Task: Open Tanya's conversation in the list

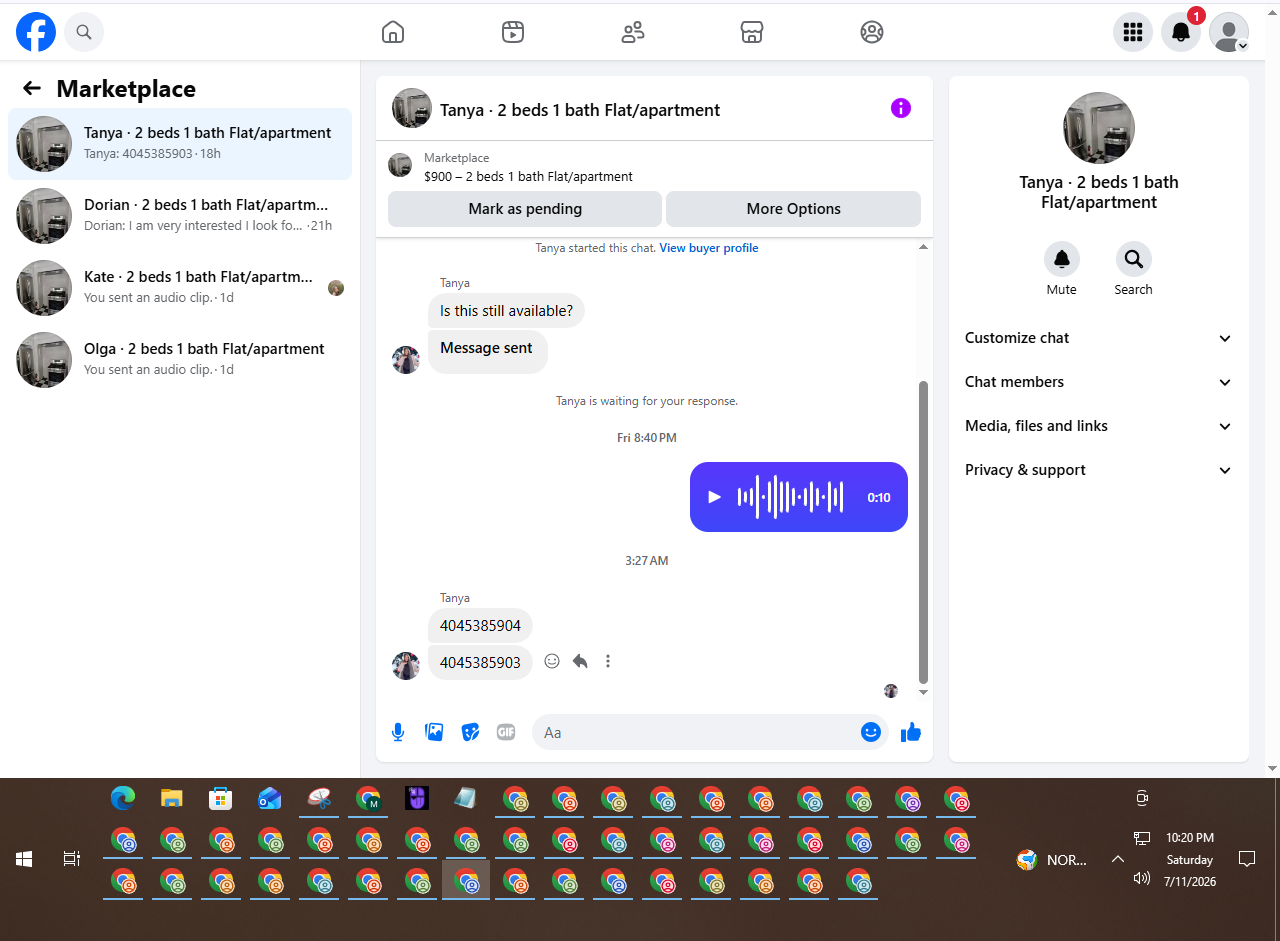Action: click(180, 144)
